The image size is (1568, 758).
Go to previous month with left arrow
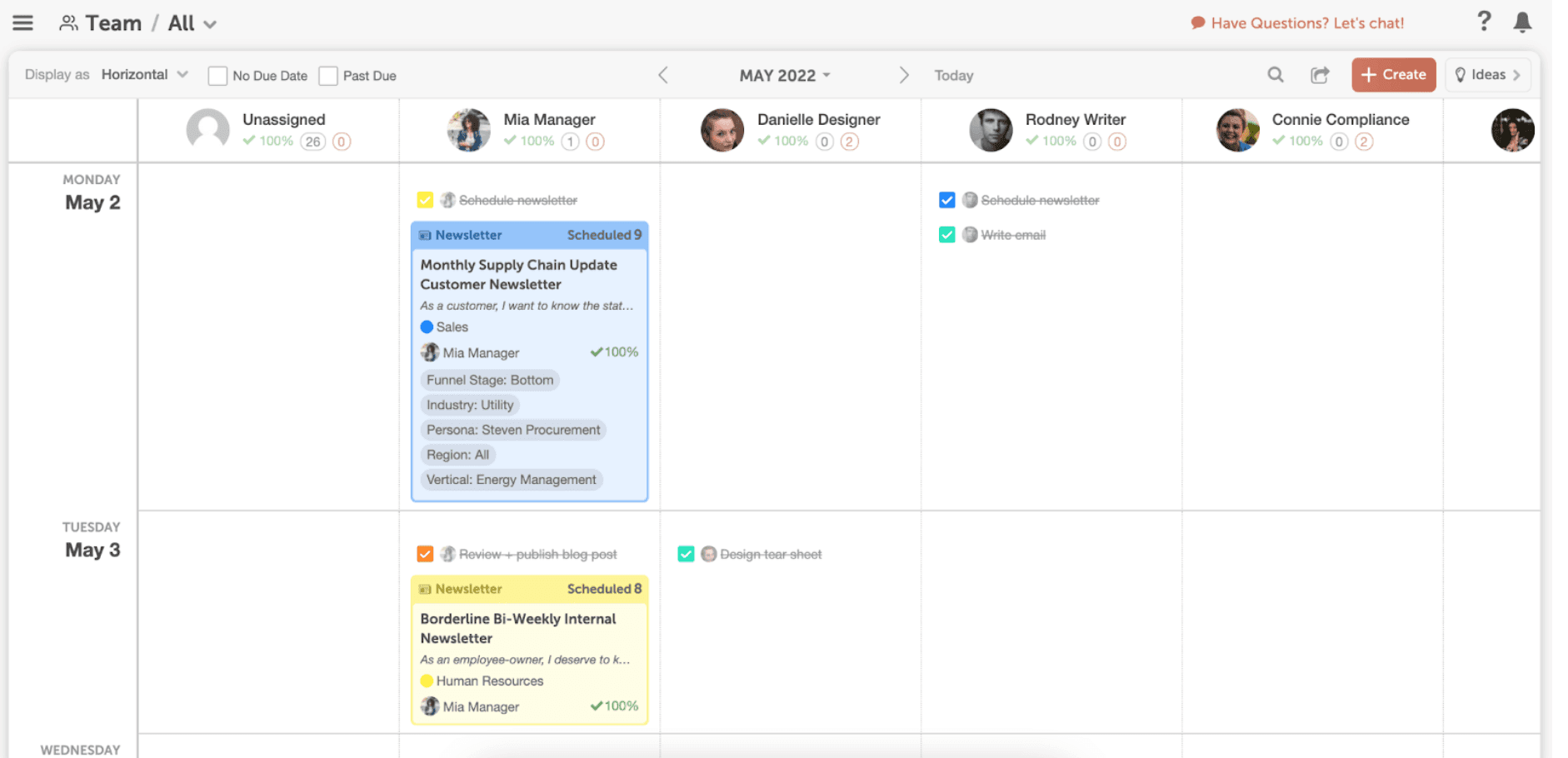pos(663,75)
